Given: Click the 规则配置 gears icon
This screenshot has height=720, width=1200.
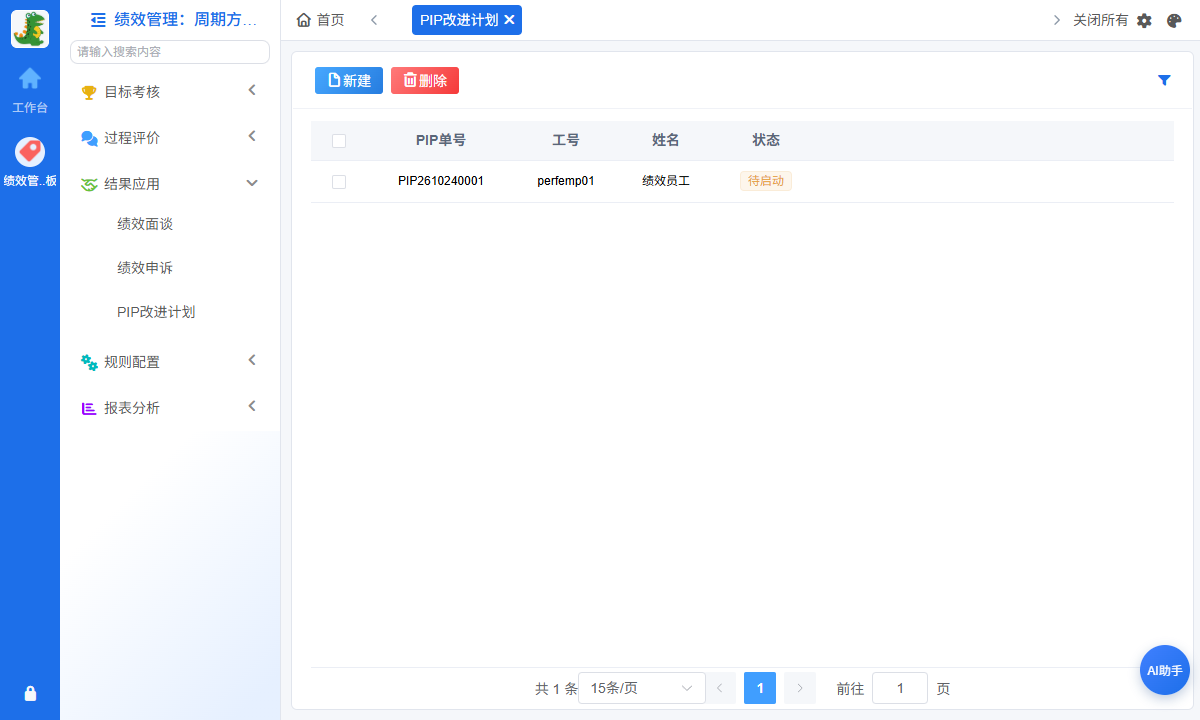Looking at the screenshot, I should pyautogui.click(x=89, y=362).
